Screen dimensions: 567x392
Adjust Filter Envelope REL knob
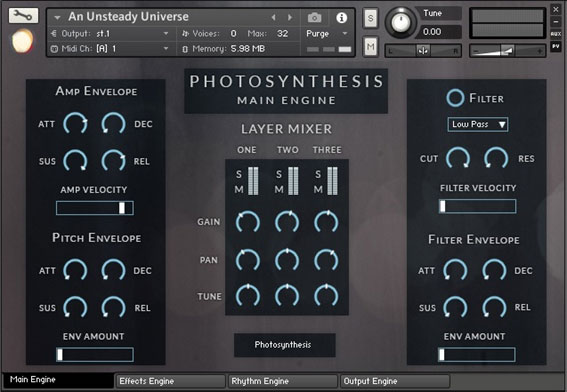(x=494, y=308)
